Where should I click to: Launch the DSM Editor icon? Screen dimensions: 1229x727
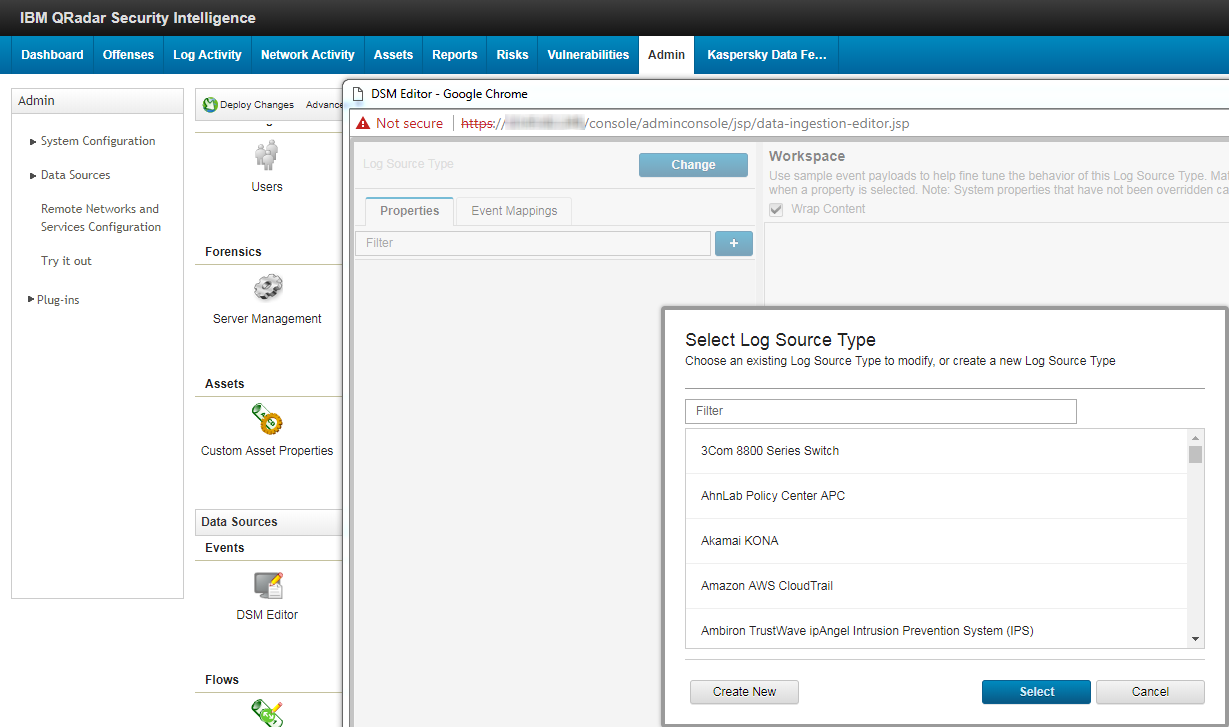pyautogui.click(x=267, y=585)
